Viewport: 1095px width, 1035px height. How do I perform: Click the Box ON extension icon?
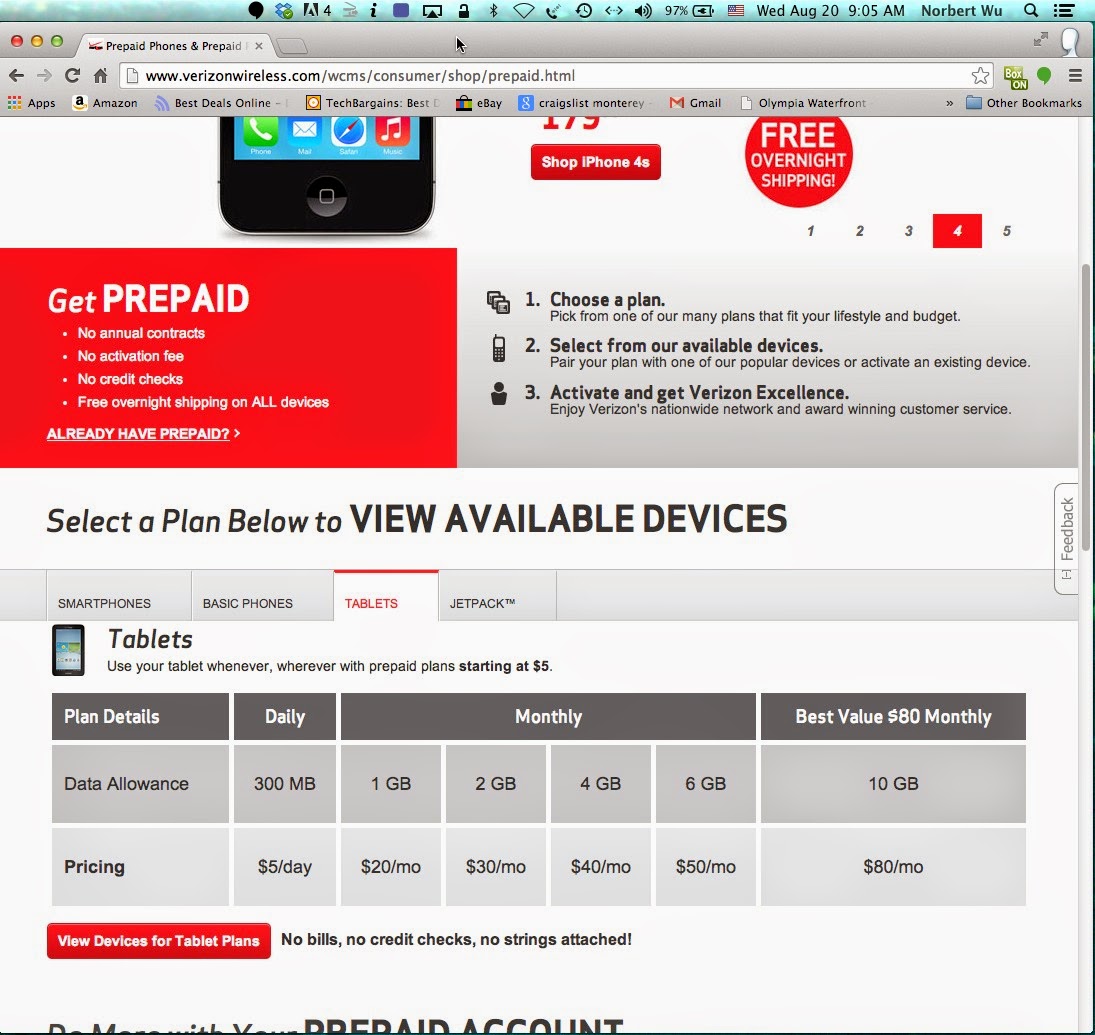point(1015,77)
